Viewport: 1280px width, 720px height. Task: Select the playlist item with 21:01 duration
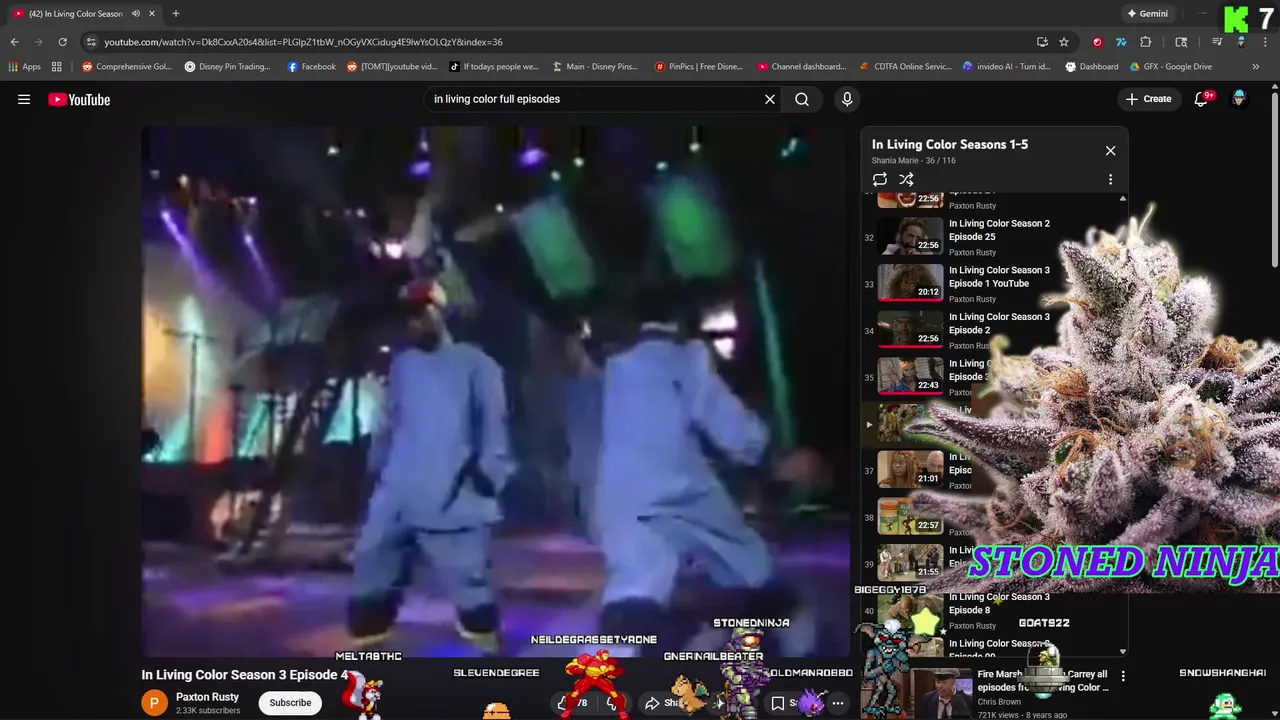910,470
